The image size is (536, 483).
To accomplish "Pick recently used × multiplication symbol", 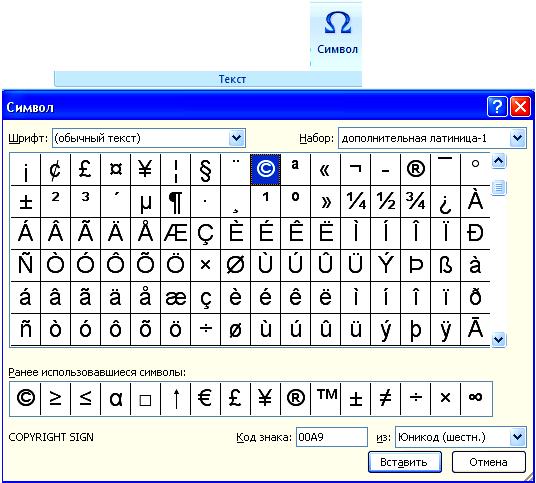I will 446,399.
